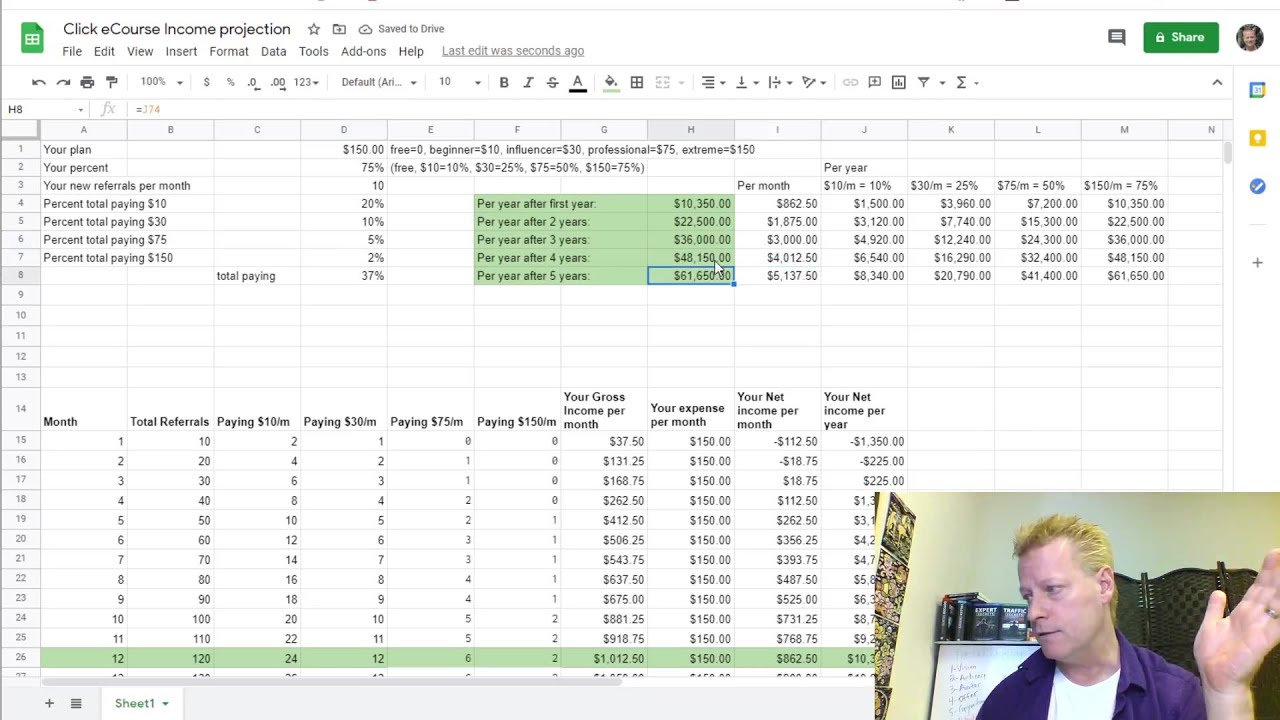Insert a chart via toolbar icon

tap(898, 82)
